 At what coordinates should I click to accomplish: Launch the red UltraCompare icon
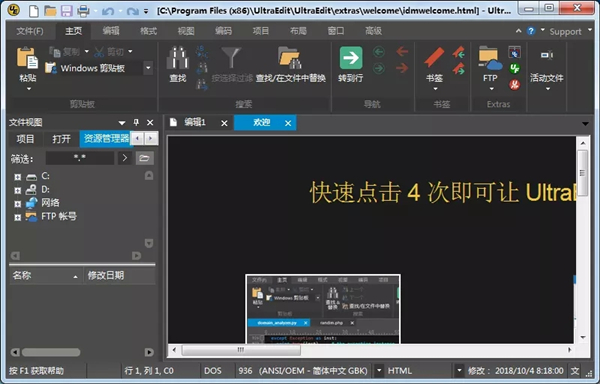click(514, 85)
